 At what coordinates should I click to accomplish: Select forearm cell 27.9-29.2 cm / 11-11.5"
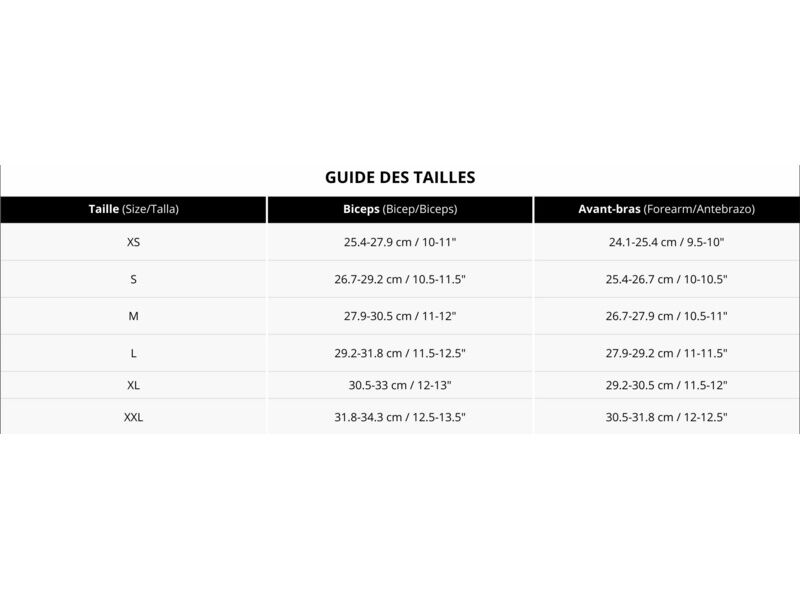coord(667,353)
